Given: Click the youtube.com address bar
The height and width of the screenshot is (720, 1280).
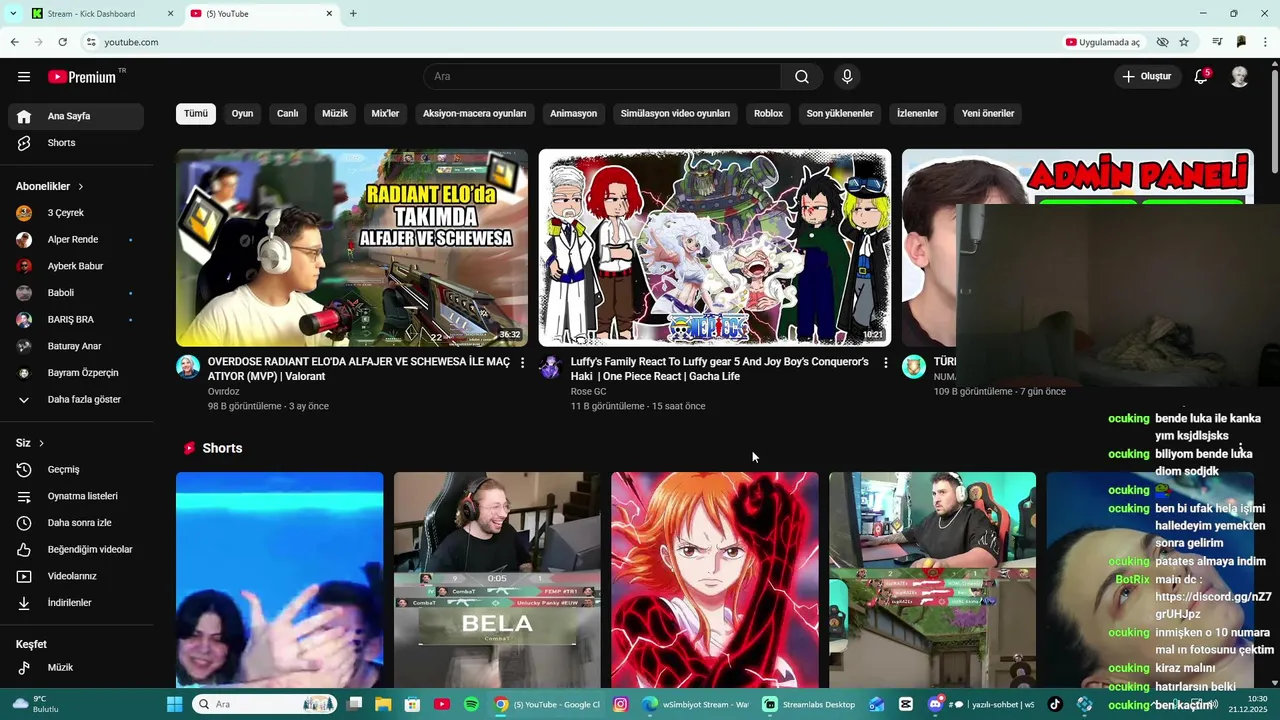Looking at the screenshot, I should pos(570,42).
